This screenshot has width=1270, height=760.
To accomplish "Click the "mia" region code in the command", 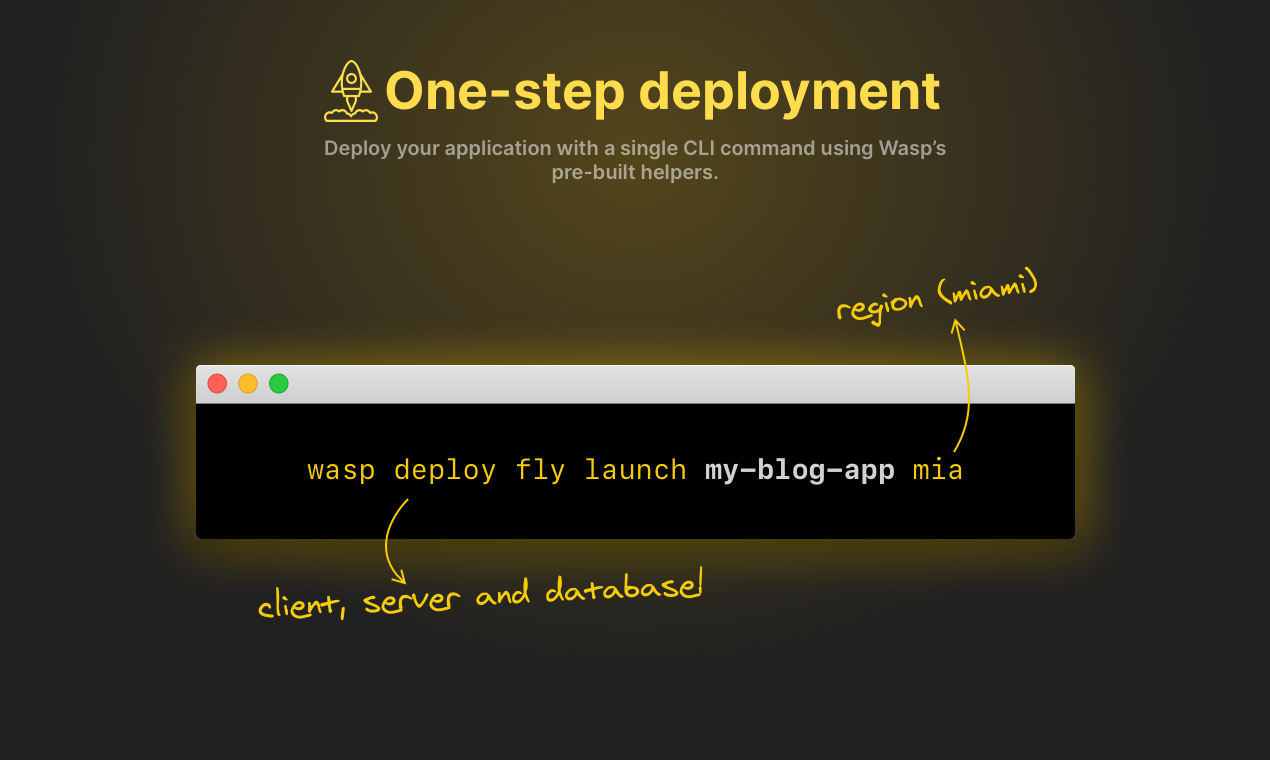I will point(938,470).
